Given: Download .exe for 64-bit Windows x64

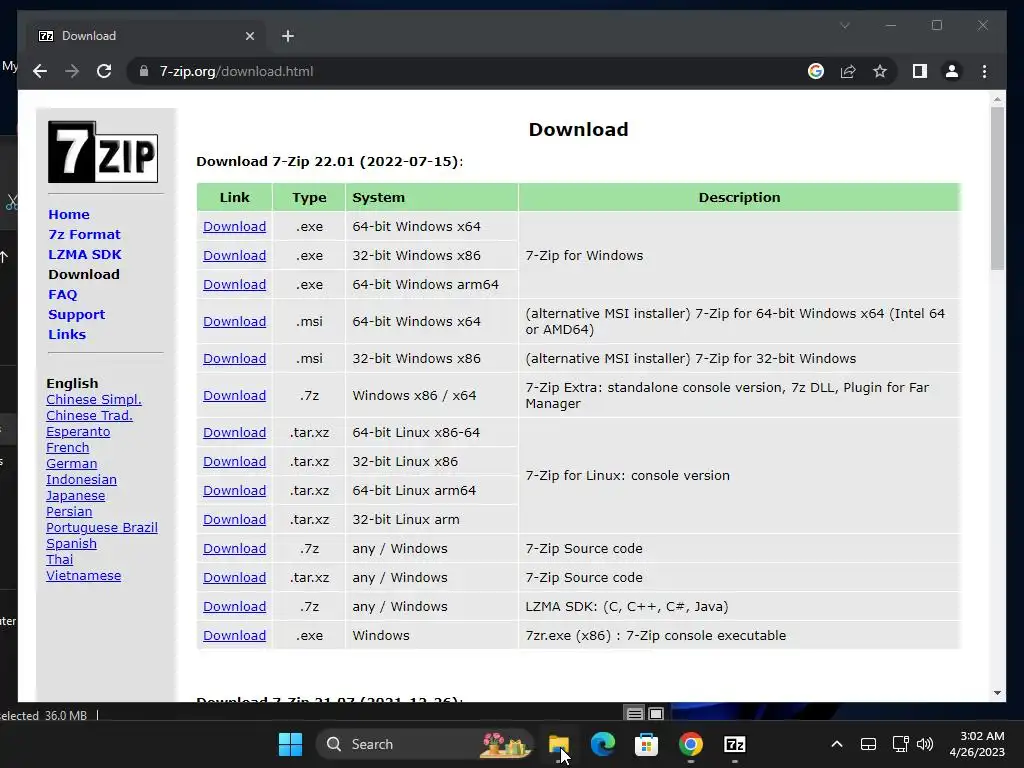Looking at the screenshot, I should pos(234,227).
